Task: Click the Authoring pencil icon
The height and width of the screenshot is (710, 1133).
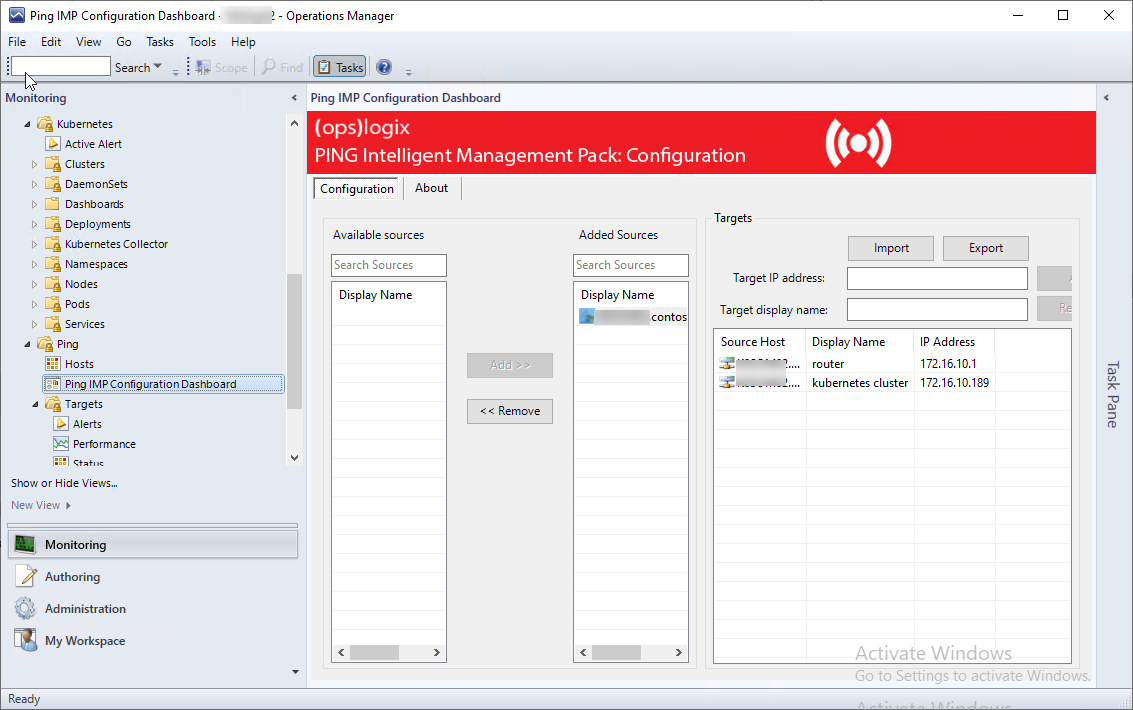Action: coord(25,576)
